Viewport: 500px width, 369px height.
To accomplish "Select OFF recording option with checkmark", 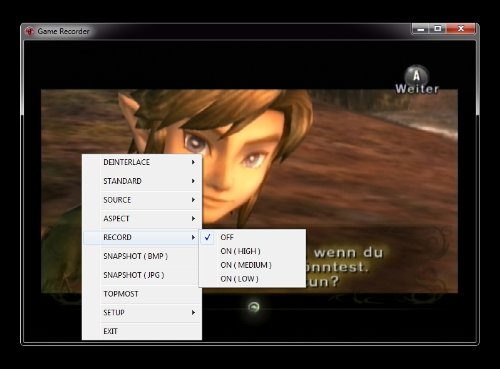I will [x=252, y=237].
